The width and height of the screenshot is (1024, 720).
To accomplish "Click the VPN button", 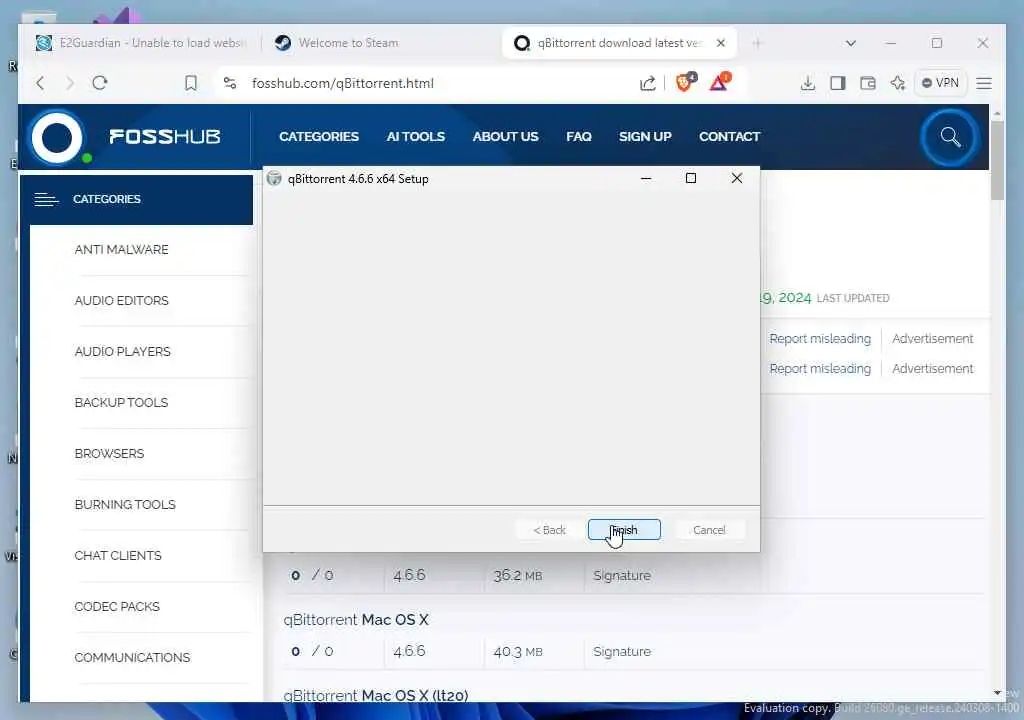I will pos(940,83).
